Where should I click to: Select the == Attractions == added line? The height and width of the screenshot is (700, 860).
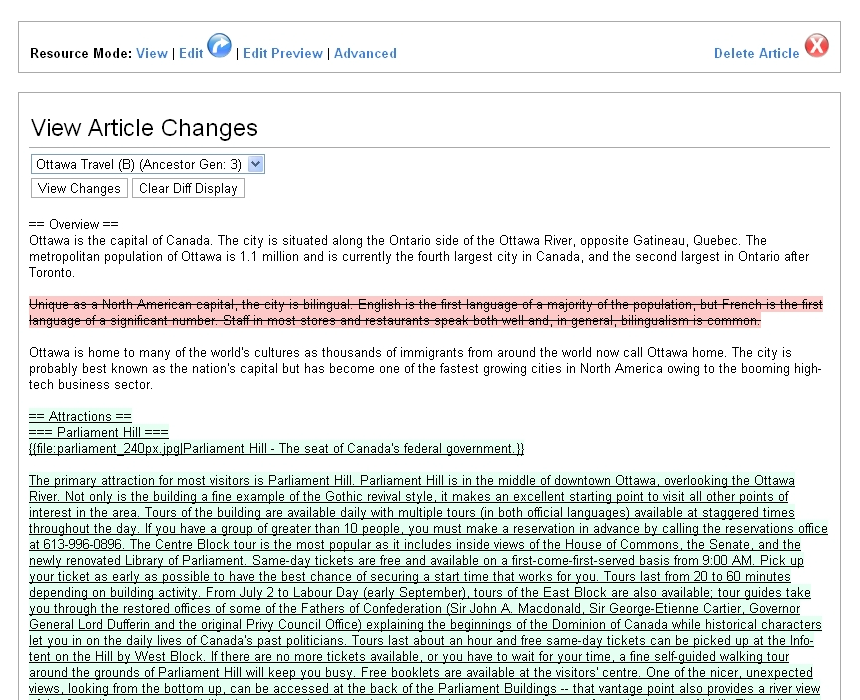click(80, 416)
